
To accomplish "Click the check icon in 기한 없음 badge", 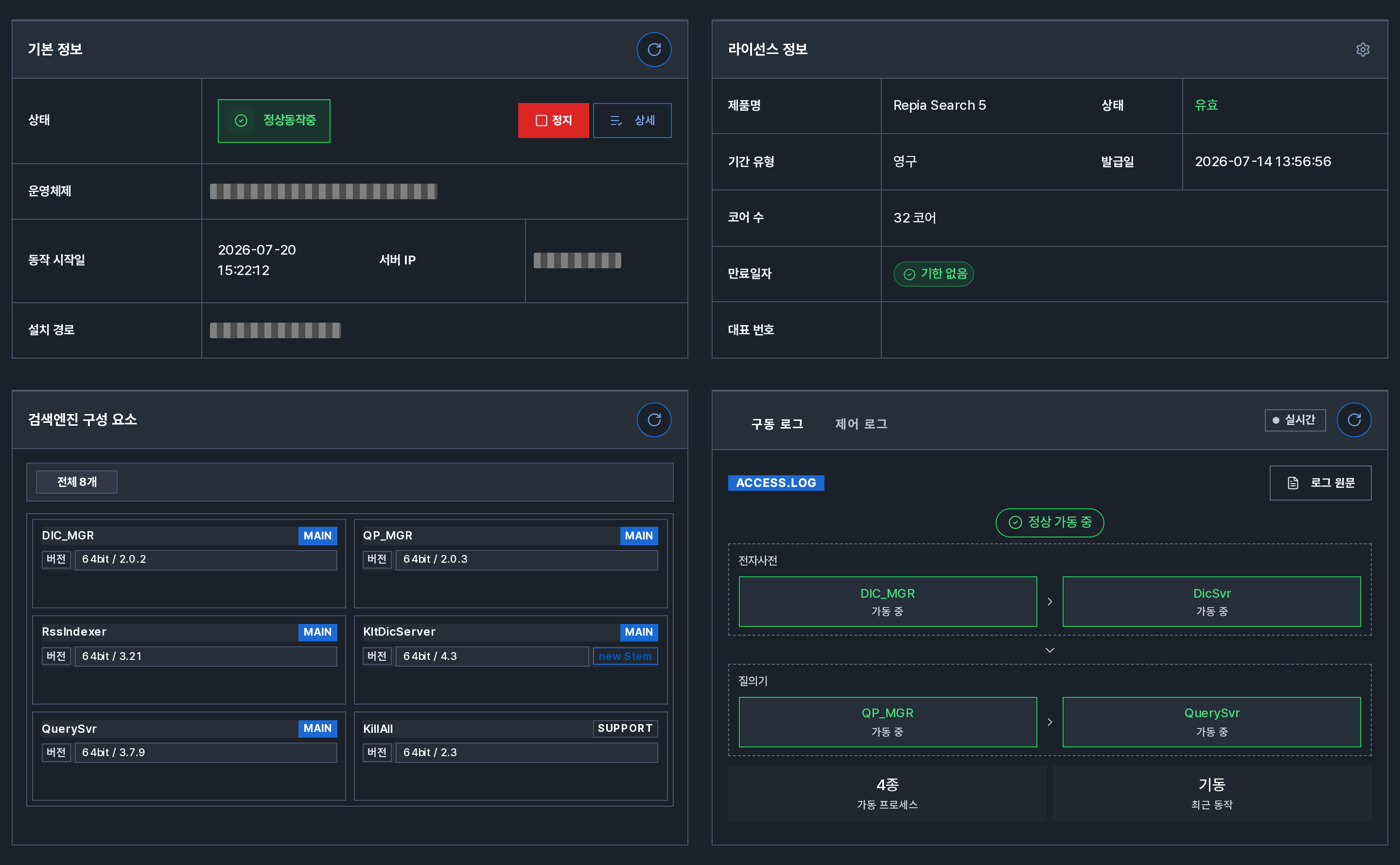I will click(x=909, y=275).
